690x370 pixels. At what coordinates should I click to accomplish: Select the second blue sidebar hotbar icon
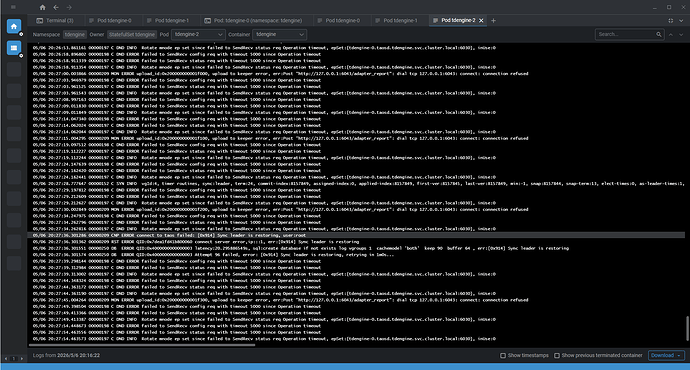click(14, 48)
